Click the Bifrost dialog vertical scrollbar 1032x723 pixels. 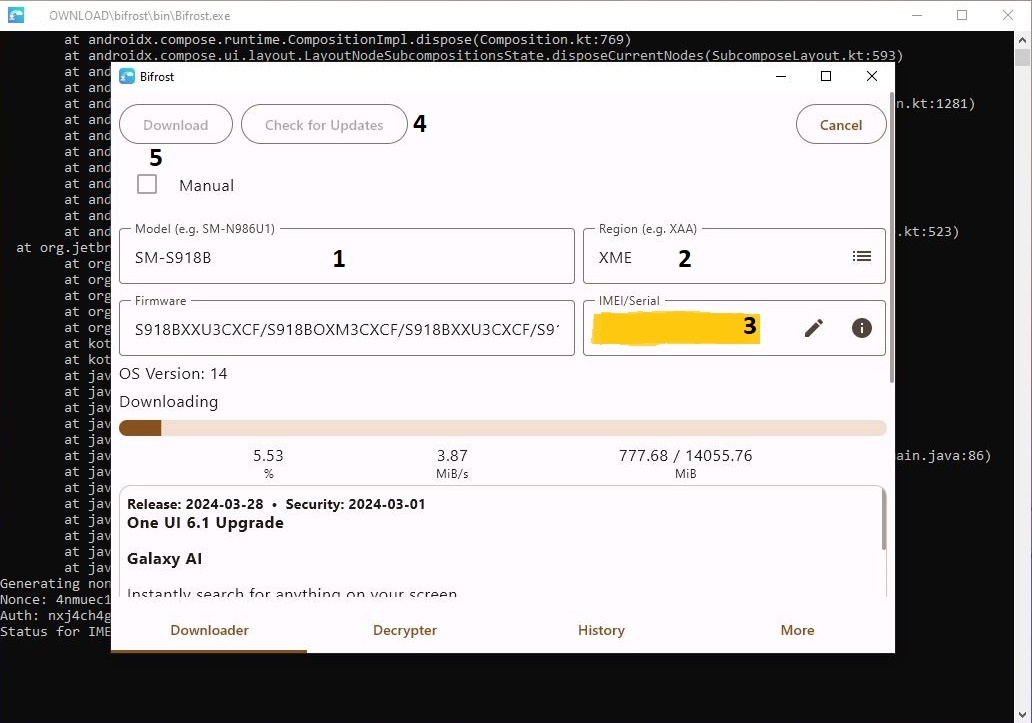[x=892, y=237]
